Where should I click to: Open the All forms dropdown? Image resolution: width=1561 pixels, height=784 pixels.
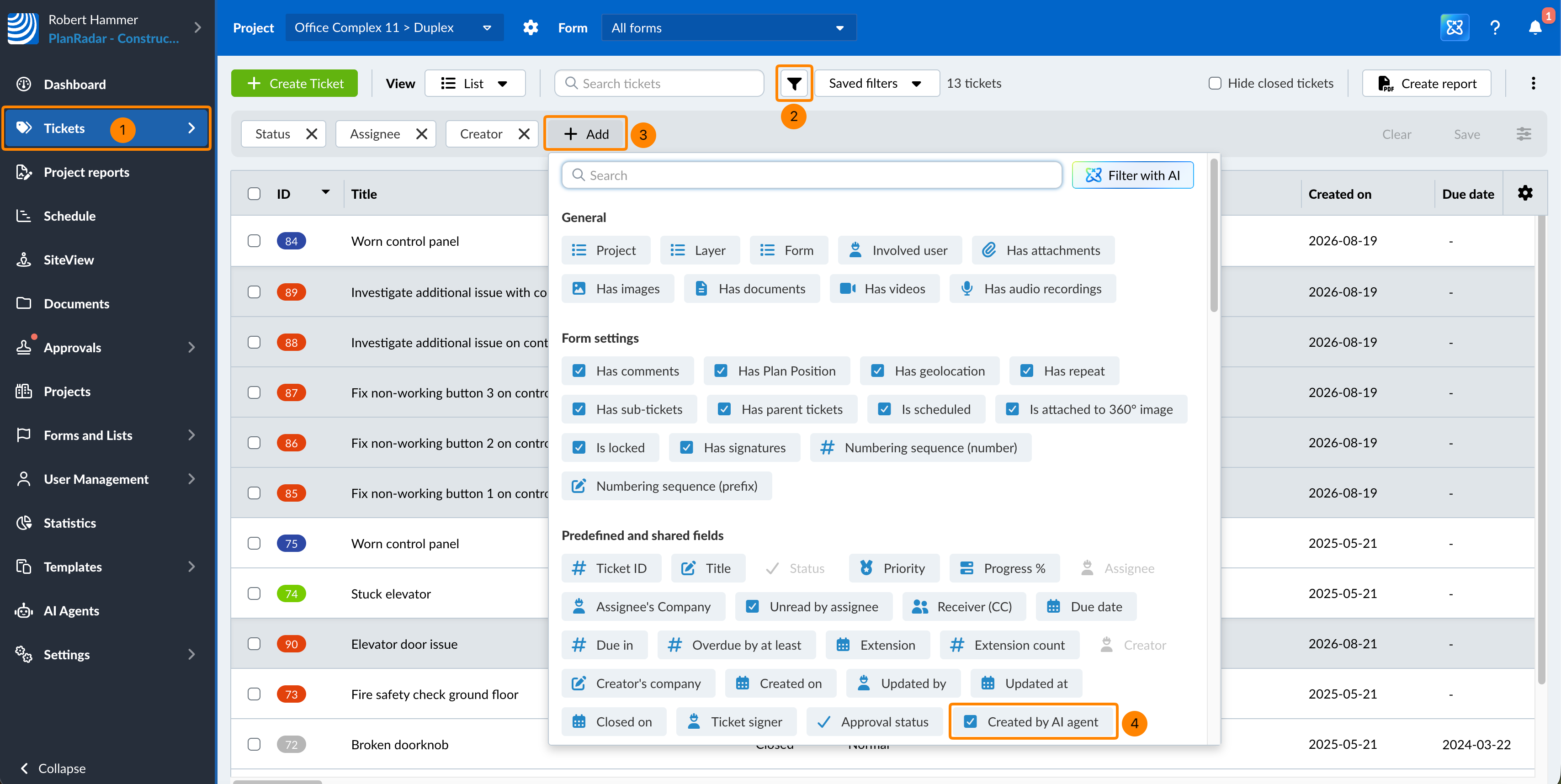729,28
